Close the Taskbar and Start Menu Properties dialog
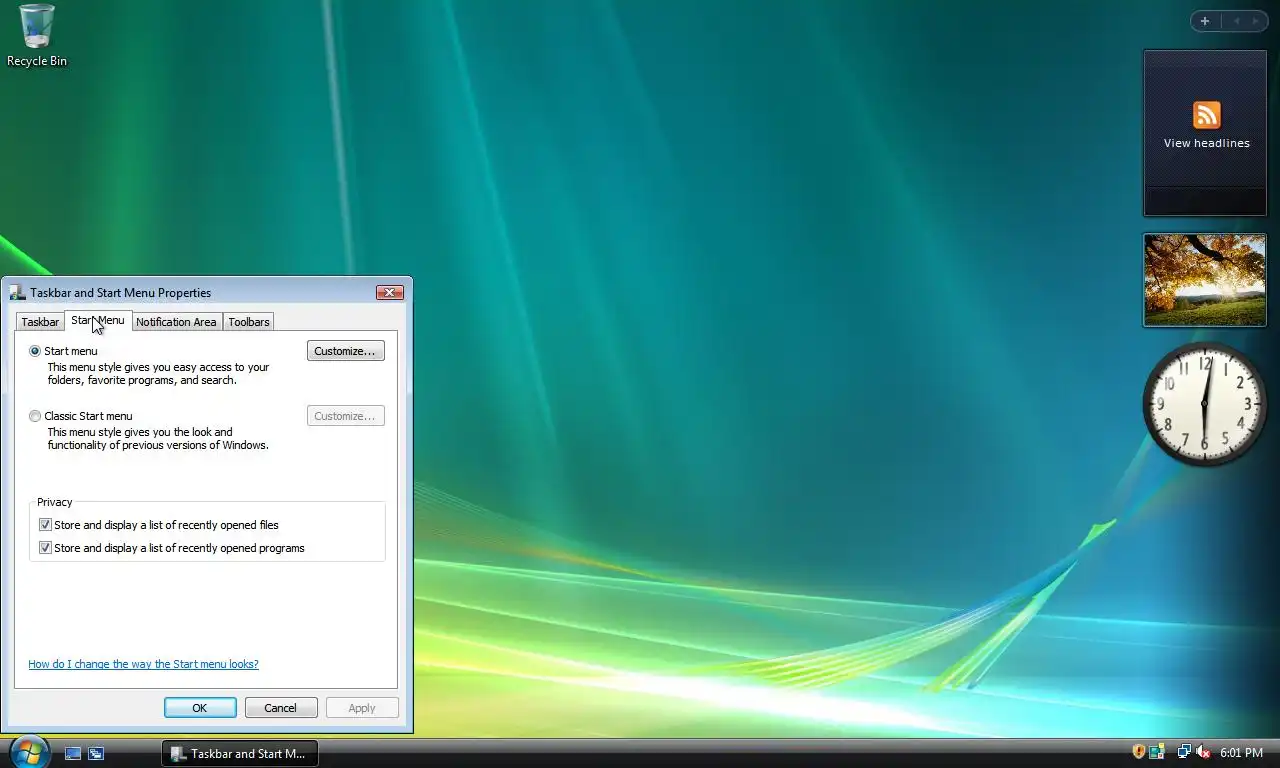 point(390,292)
